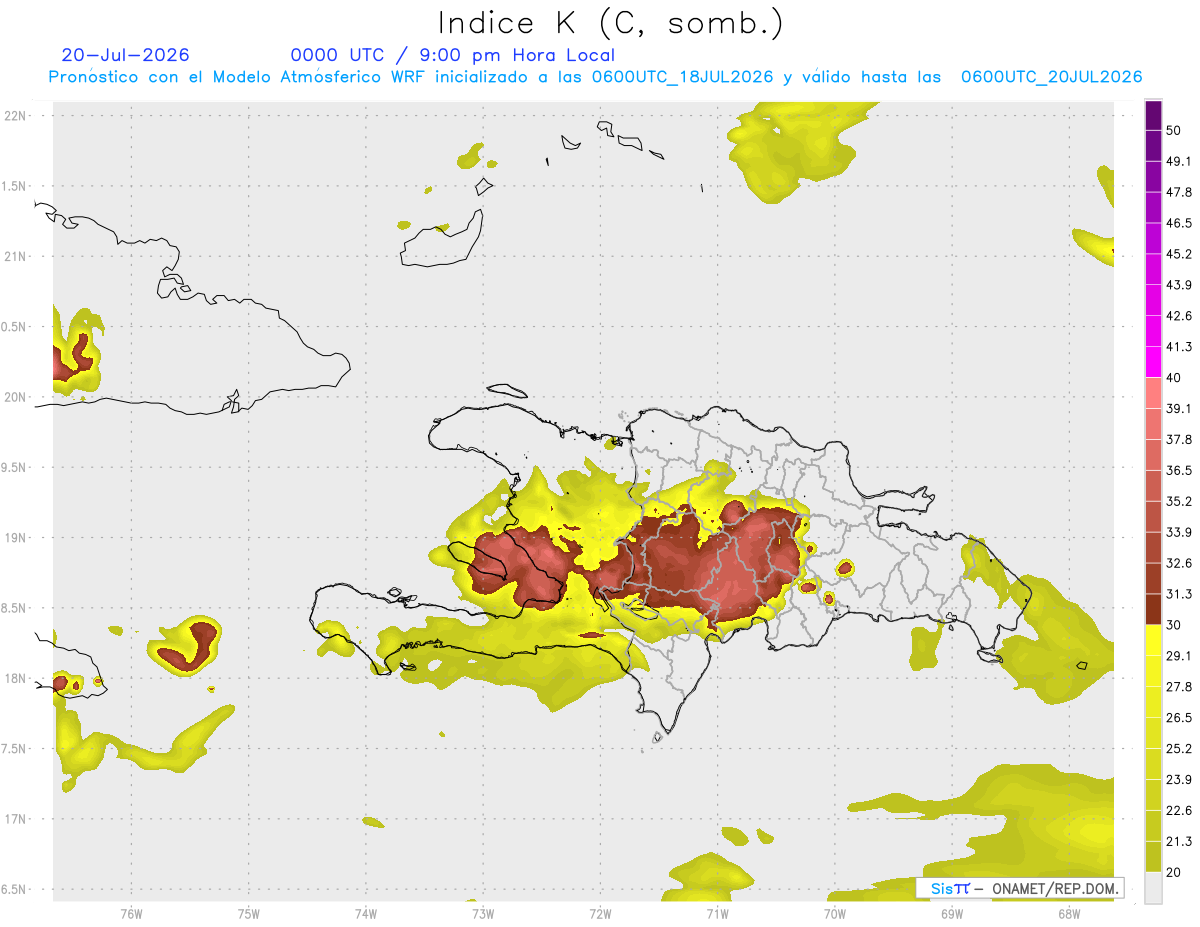Click colorbar value "40"
Image resolution: width=1200 pixels, height=927 pixels.
1175,377
